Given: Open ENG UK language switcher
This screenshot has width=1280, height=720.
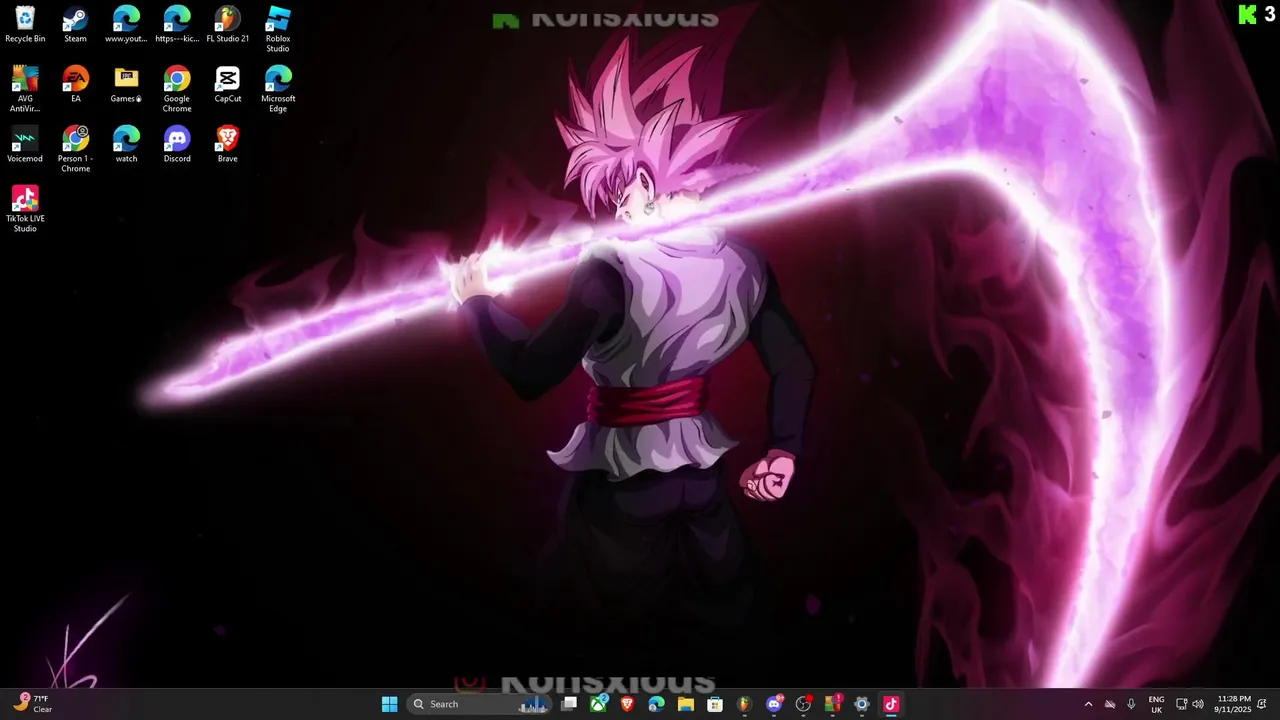Looking at the screenshot, I should tap(1156, 704).
